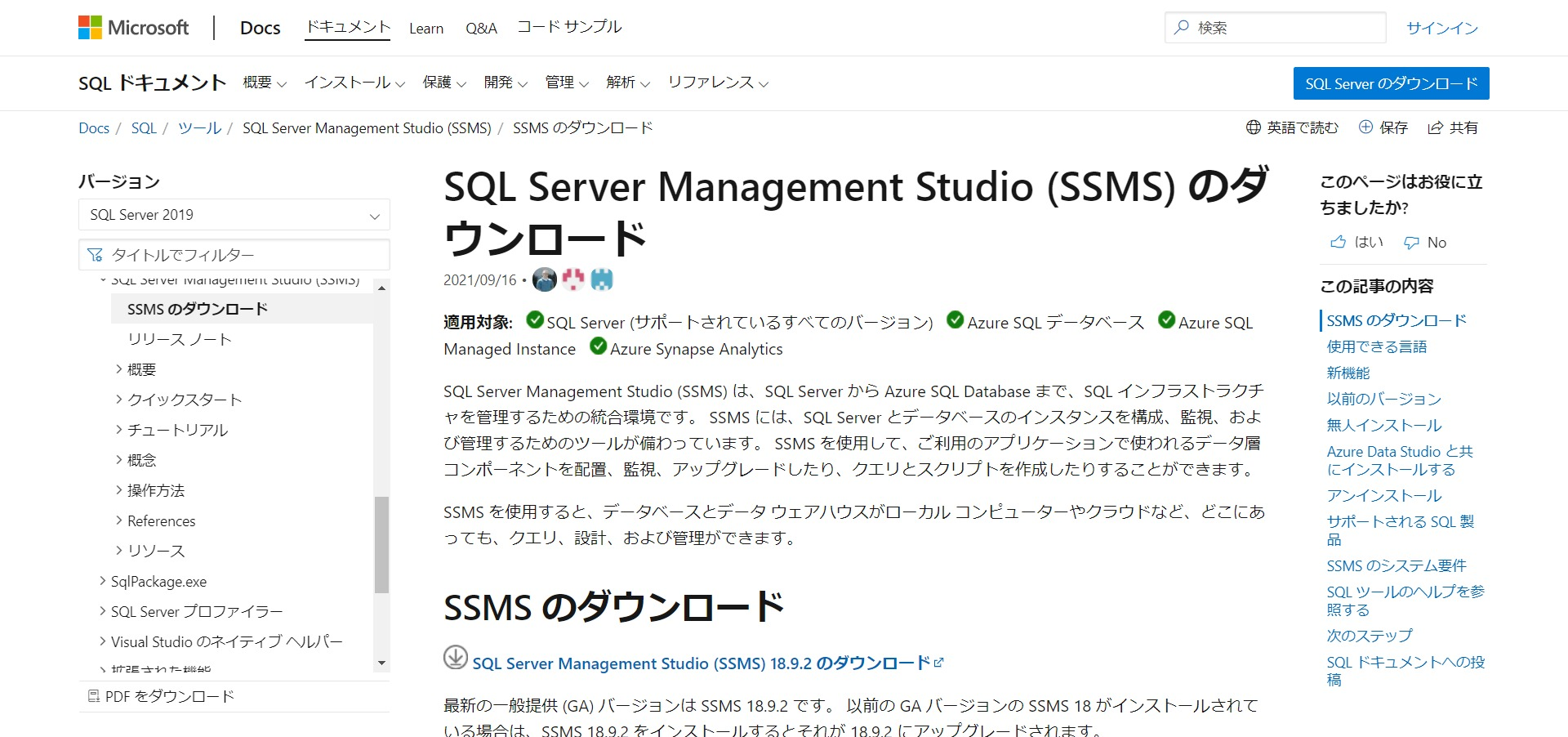Click the sidebar scrollbar down arrow
Image resolution: width=1568 pixels, height=737 pixels.
(x=381, y=663)
